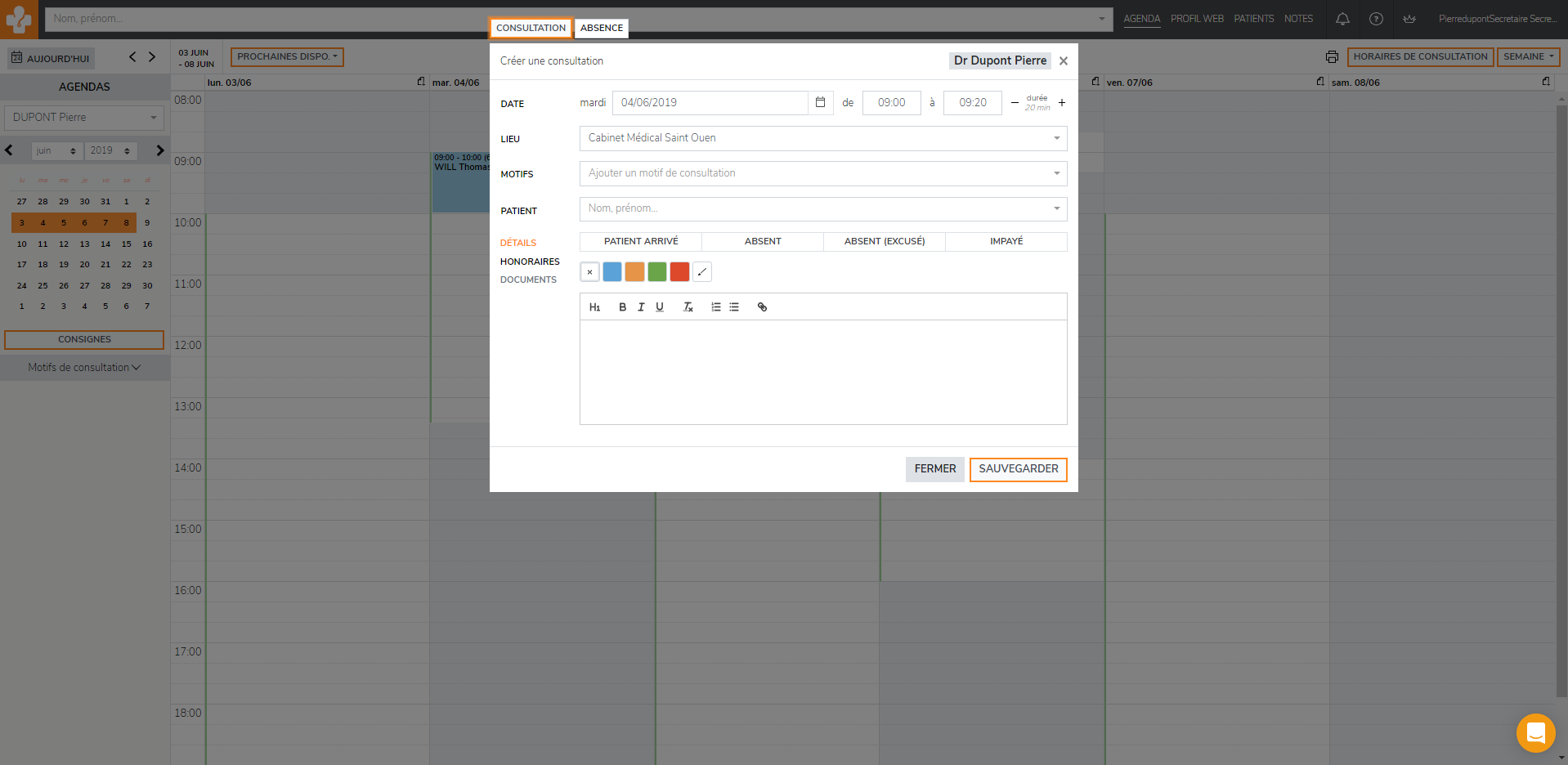Print the agenda with the printer icon
This screenshot has width=1568, height=765.
pos(1332,57)
